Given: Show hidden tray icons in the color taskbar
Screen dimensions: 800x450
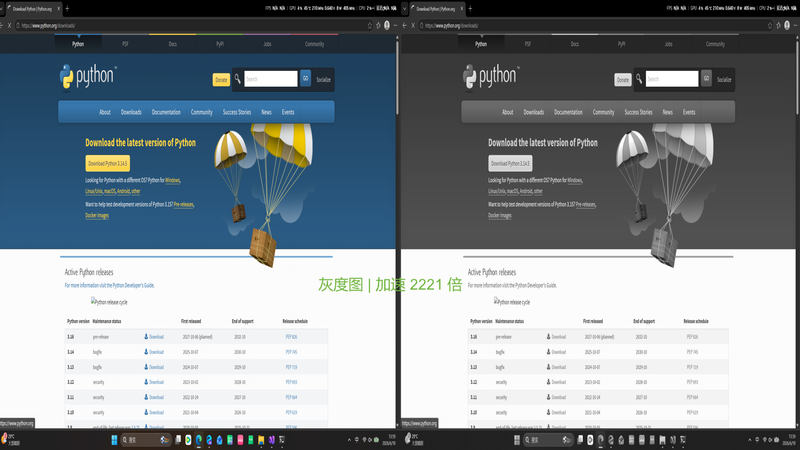Looking at the screenshot, I should (x=349, y=440).
